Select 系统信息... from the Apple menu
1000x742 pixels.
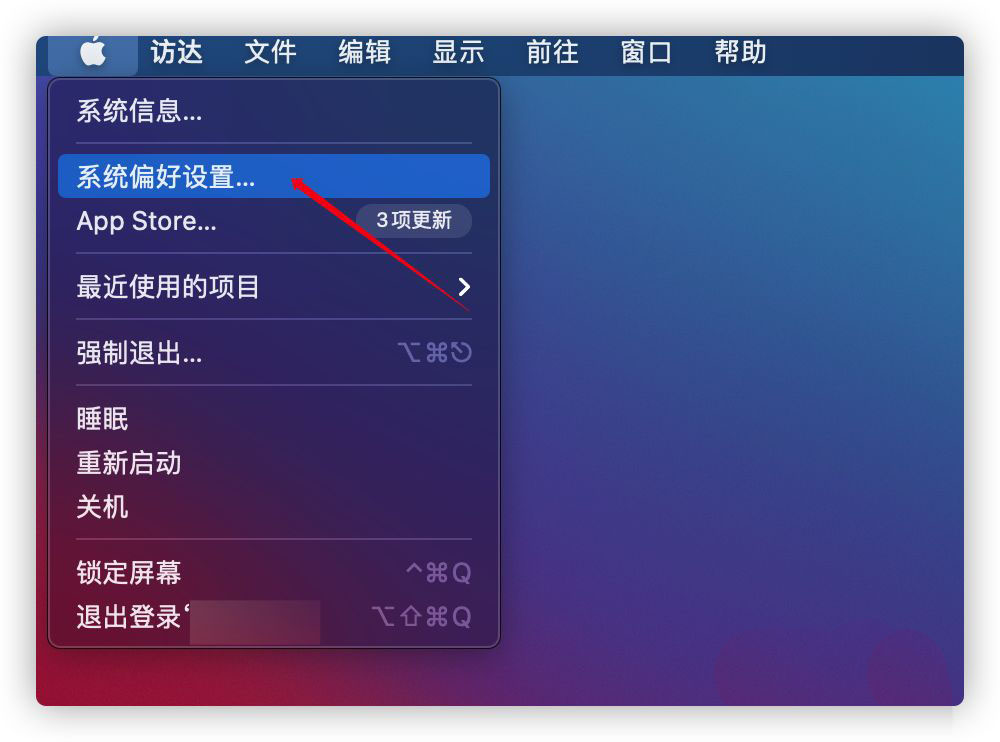pyautogui.click(x=274, y=111)
